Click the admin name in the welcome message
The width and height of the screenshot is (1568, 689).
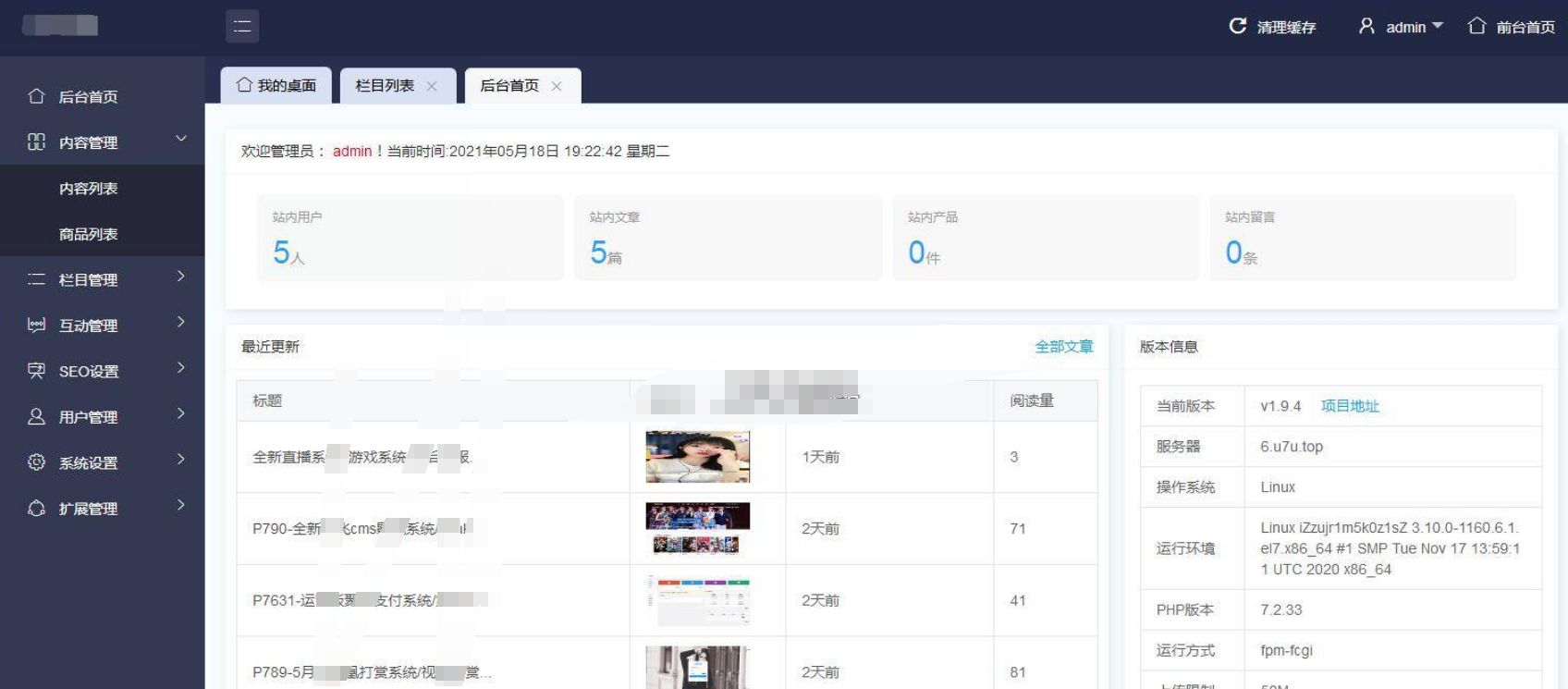click(x=352, y=151)
